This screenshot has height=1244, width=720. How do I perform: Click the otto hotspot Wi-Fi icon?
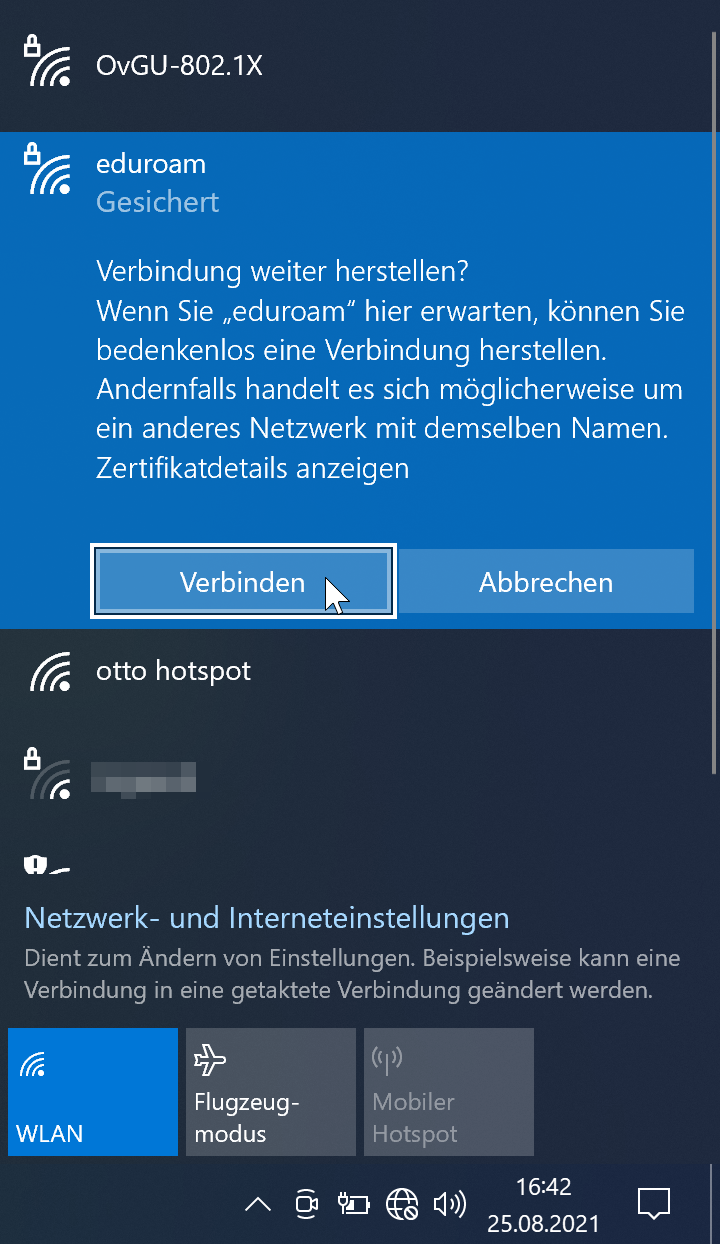click(x=51, y=671)
